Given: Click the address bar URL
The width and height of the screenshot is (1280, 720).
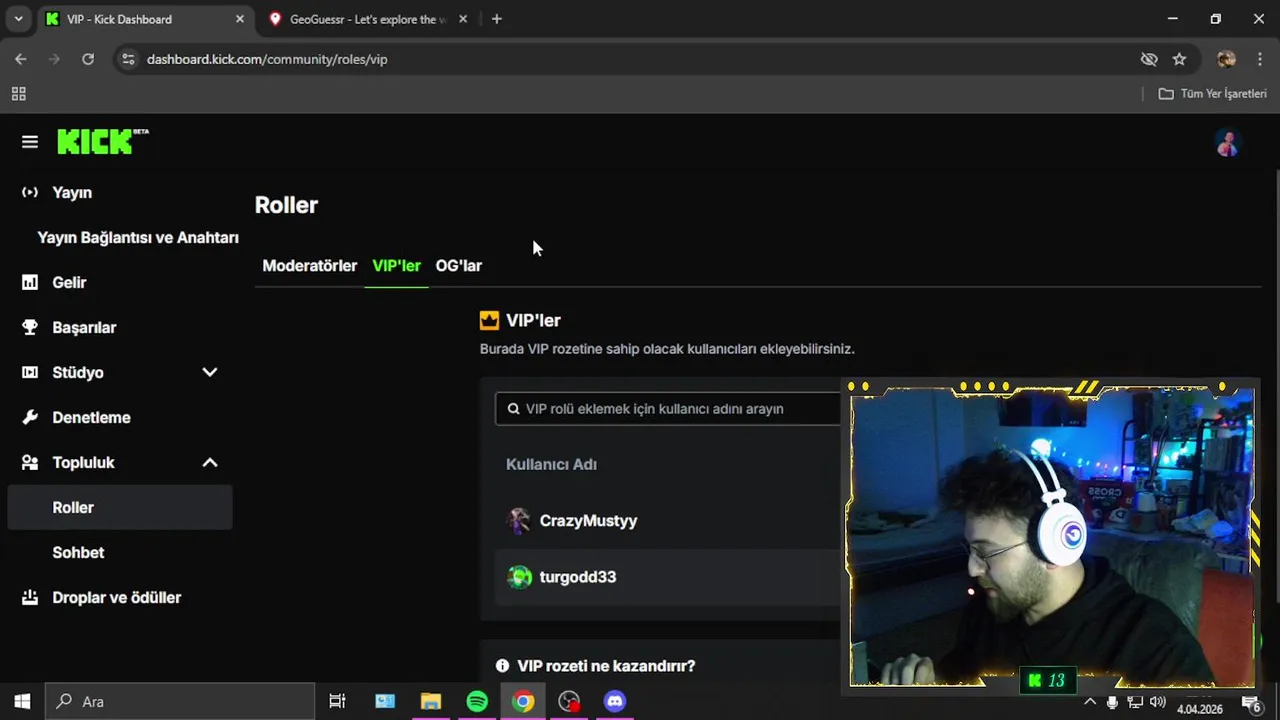Looking at the screenshot, I should 267,59.
